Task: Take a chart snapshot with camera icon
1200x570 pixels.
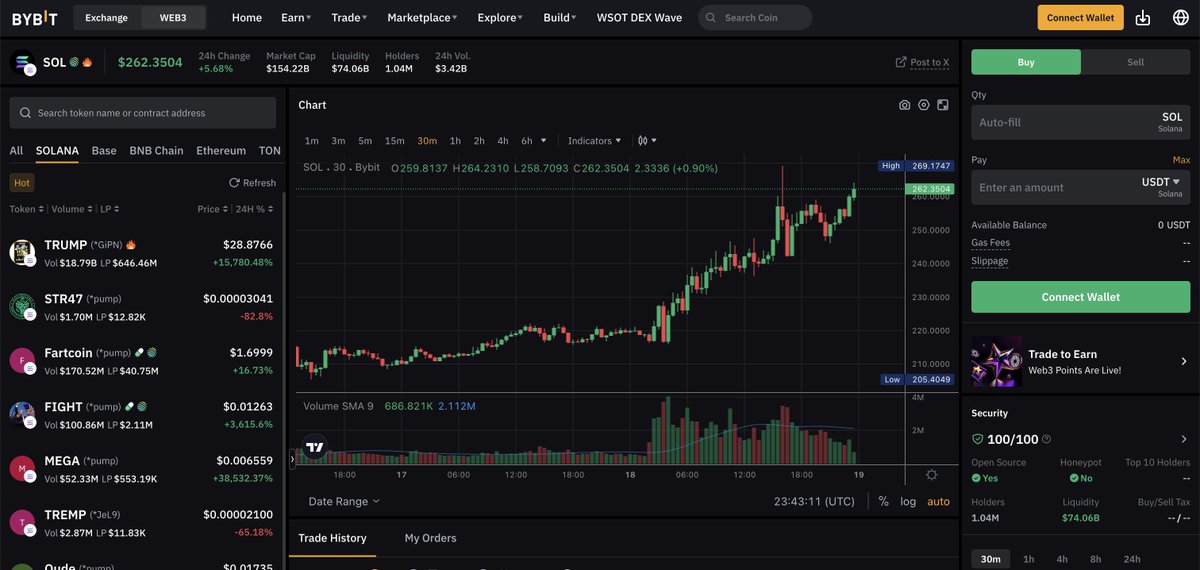Action: pyautogui.click(x=905, y=105)
